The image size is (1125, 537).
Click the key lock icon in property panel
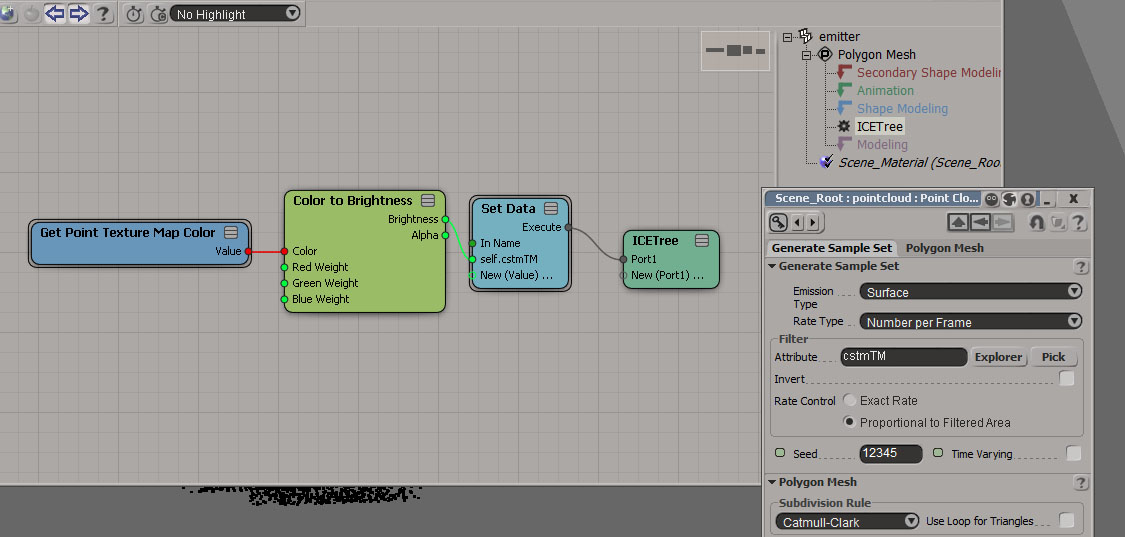click(778, 222)
